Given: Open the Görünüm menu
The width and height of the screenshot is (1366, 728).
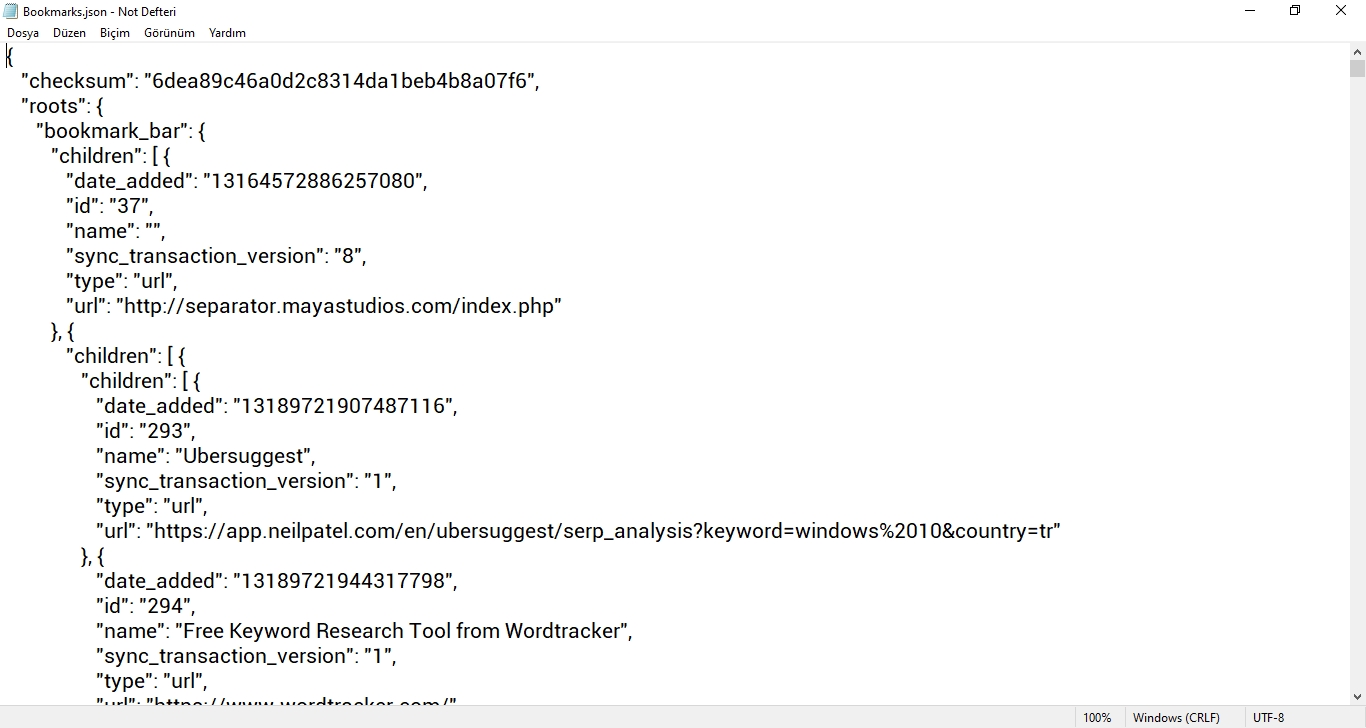Looking at the screenshot, I should click(x=168, y=32).
